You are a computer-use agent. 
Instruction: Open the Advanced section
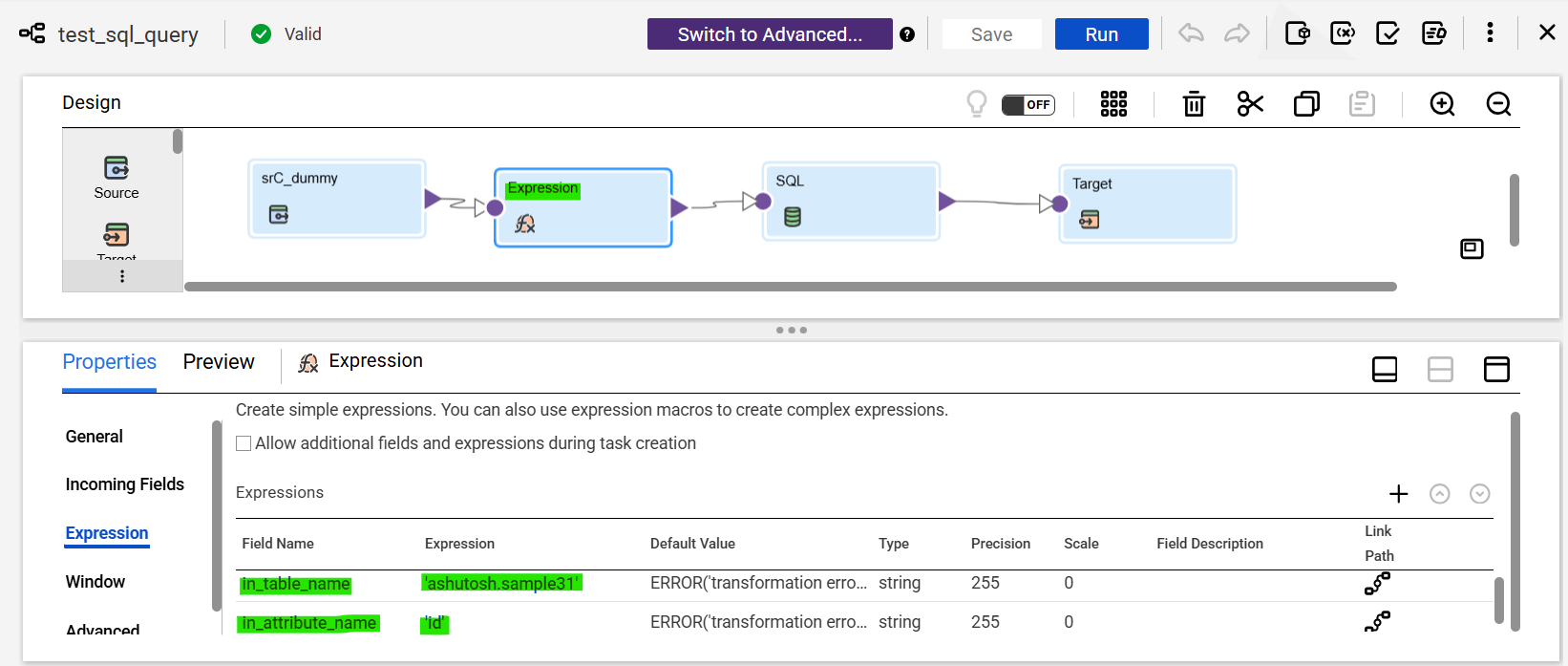point(102,630)
